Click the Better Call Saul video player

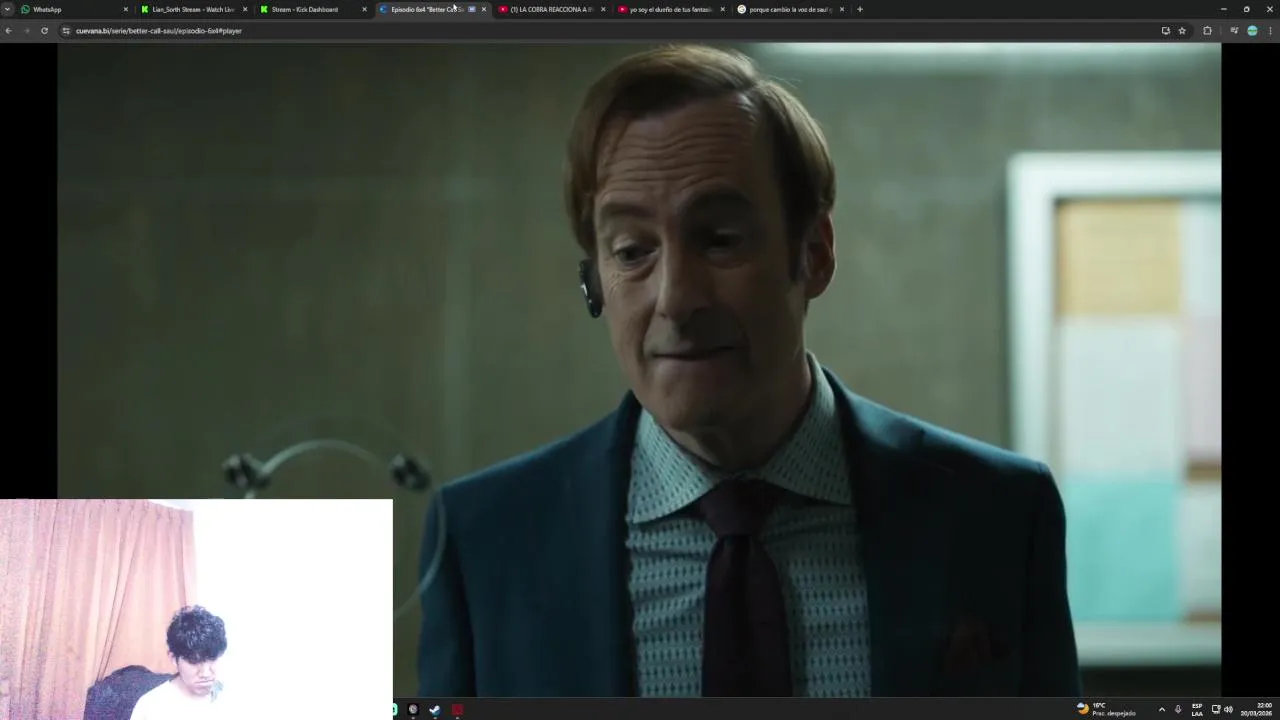click(x=639, y=370)
